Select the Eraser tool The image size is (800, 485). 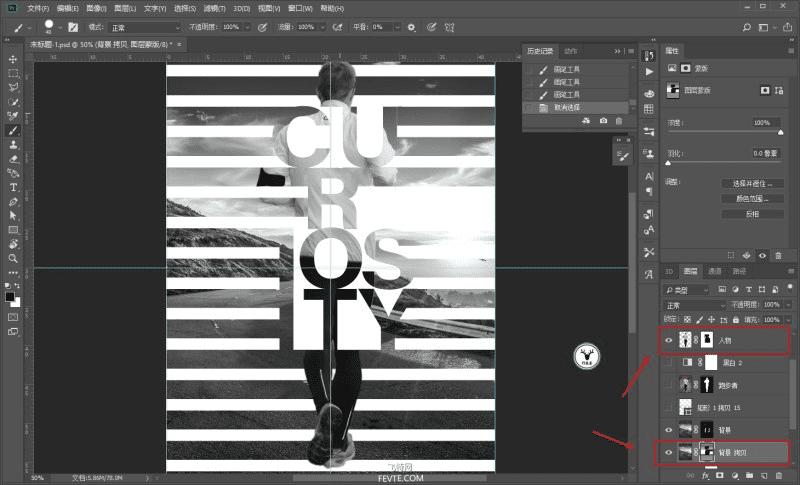13,159
